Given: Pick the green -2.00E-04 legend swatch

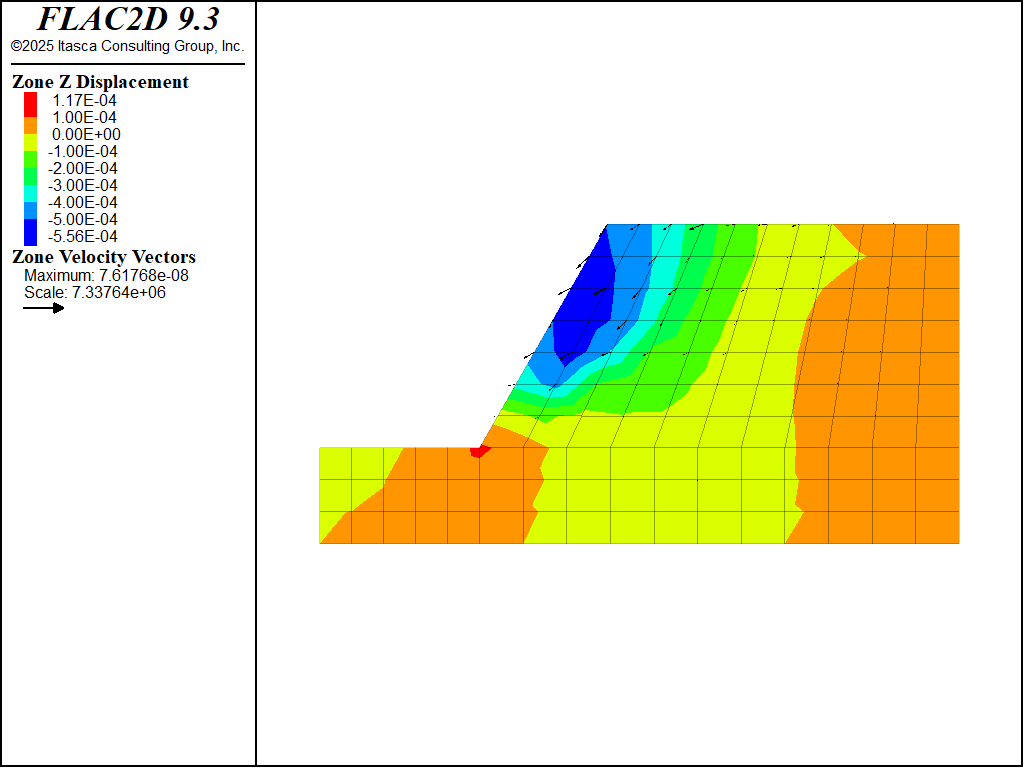Looking at the screenshot, I should click(31, 169).
